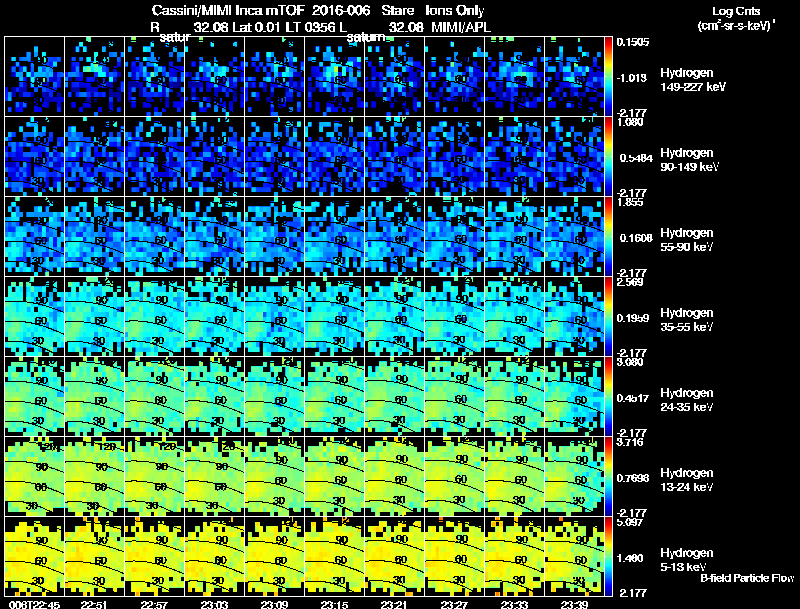Screen dimensions: 800x609
Task: Choose the 35-55 keV image at 23:33
Action: [x=514, y=316]
